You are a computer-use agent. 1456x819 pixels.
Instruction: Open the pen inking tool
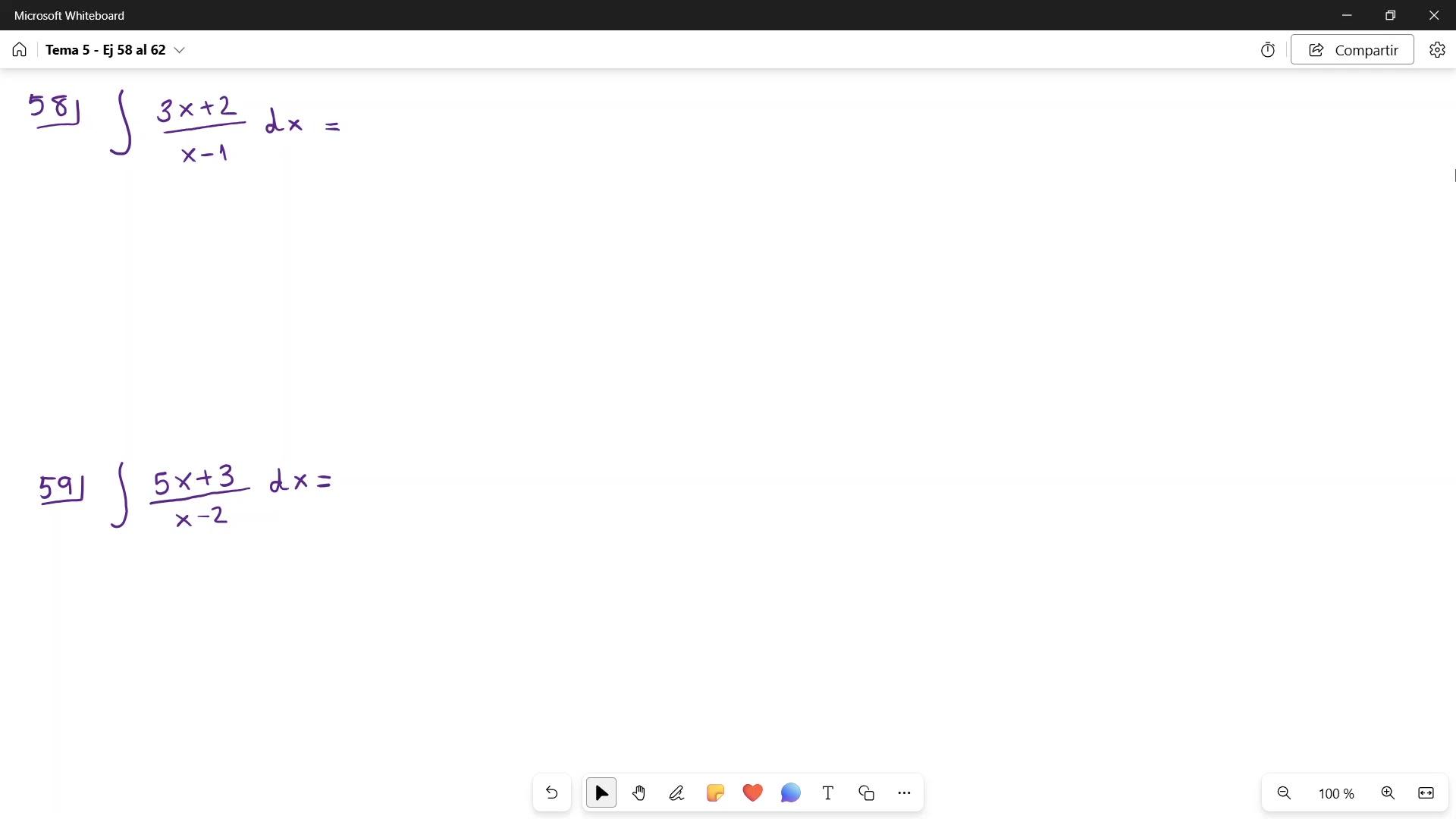tap(676, 793)
